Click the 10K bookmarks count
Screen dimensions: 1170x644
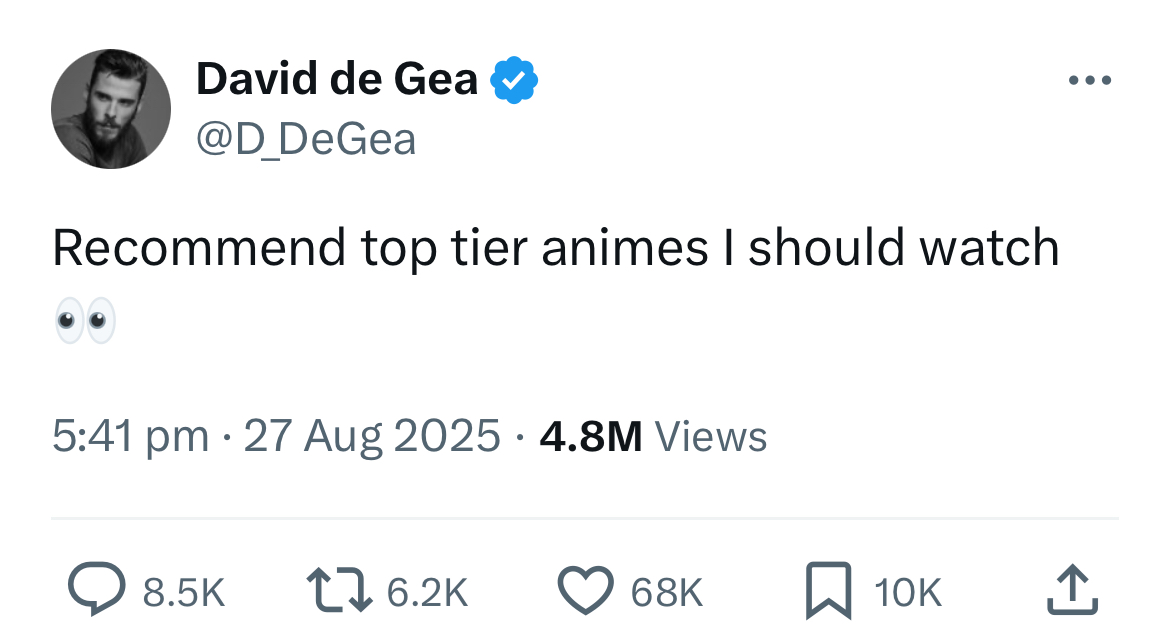(x=908, y=593)
